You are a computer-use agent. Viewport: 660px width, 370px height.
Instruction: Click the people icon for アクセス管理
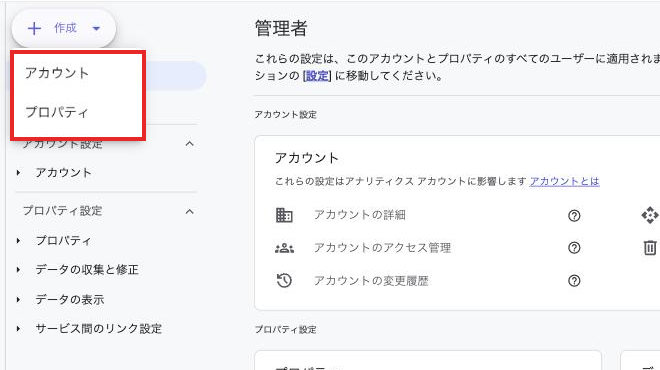tap(285, 248)
